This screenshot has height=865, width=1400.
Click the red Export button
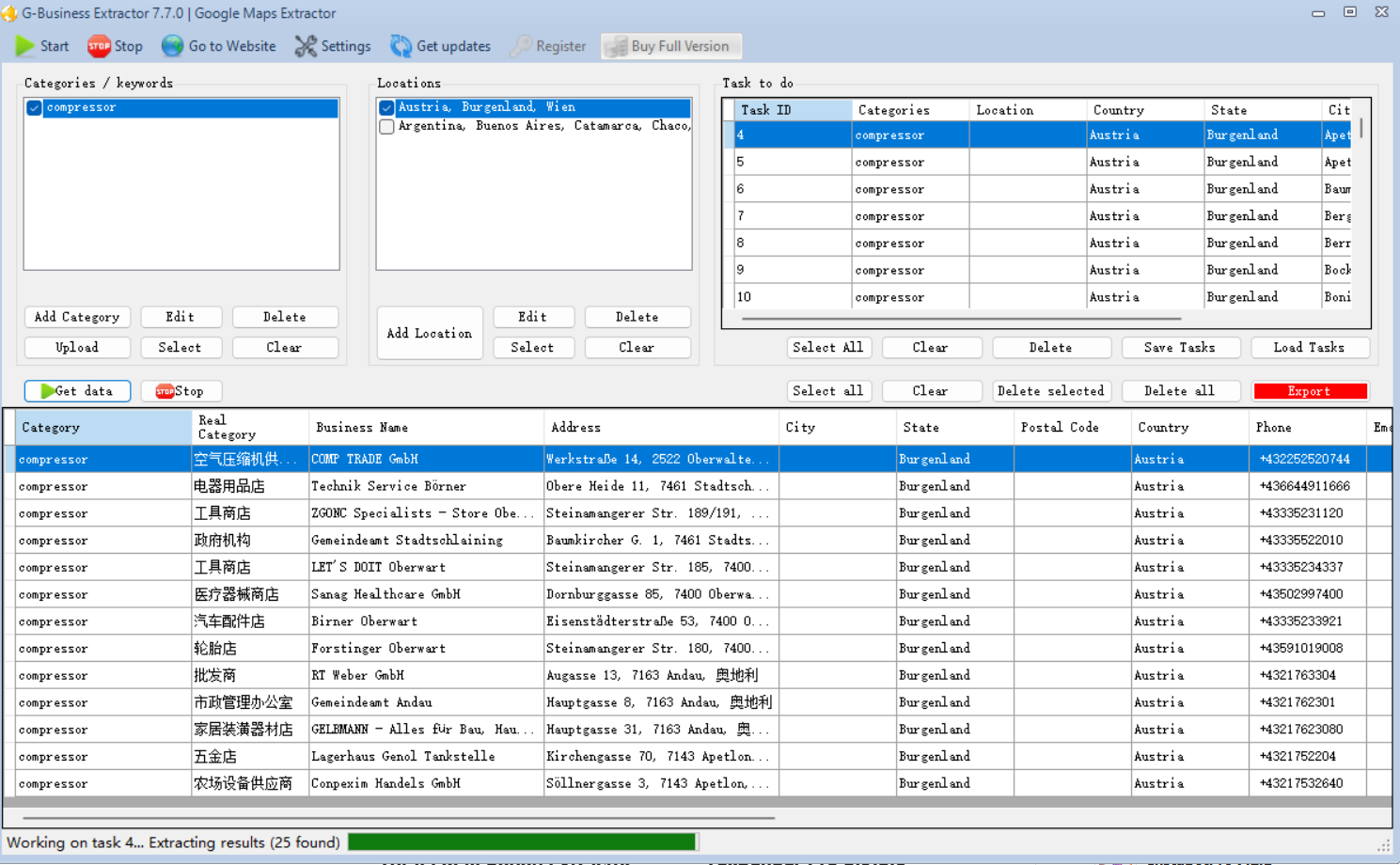click(1309, 391)
